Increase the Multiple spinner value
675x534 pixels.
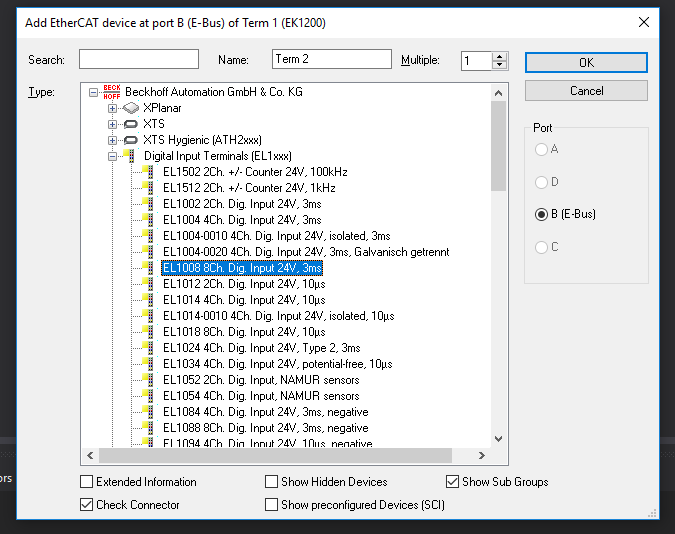[x=499, y=56]
